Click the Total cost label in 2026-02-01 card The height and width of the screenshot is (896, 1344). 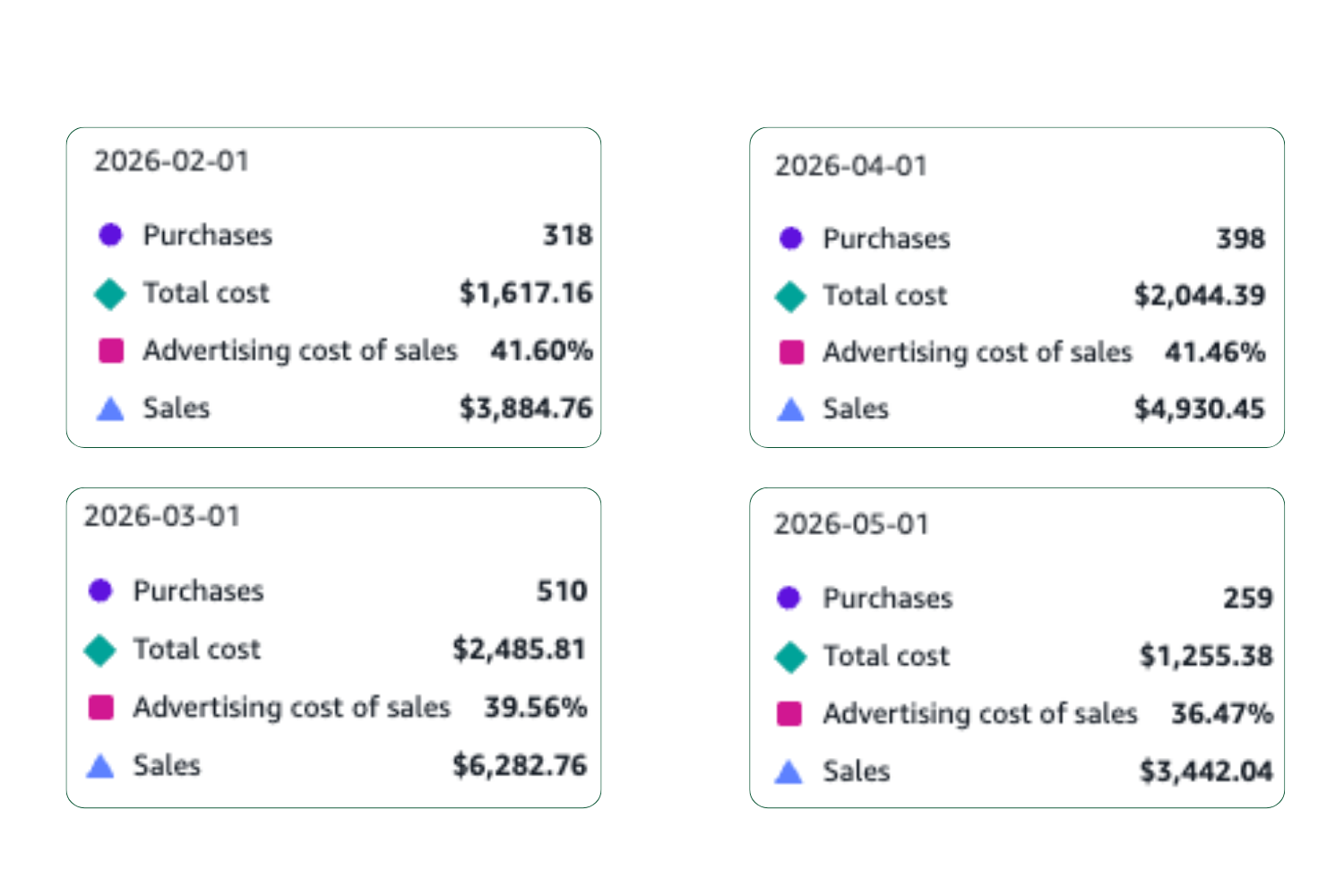pyautogui.click(x=206, y=293)
